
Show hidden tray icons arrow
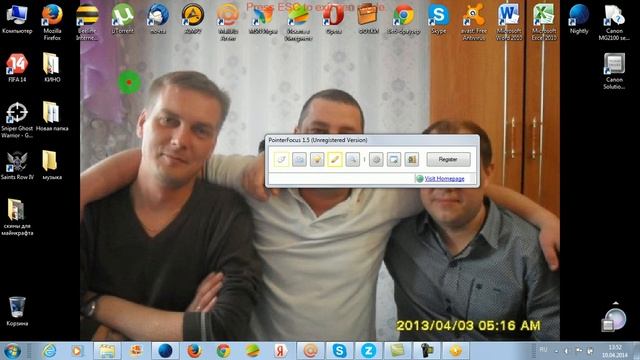556,351
